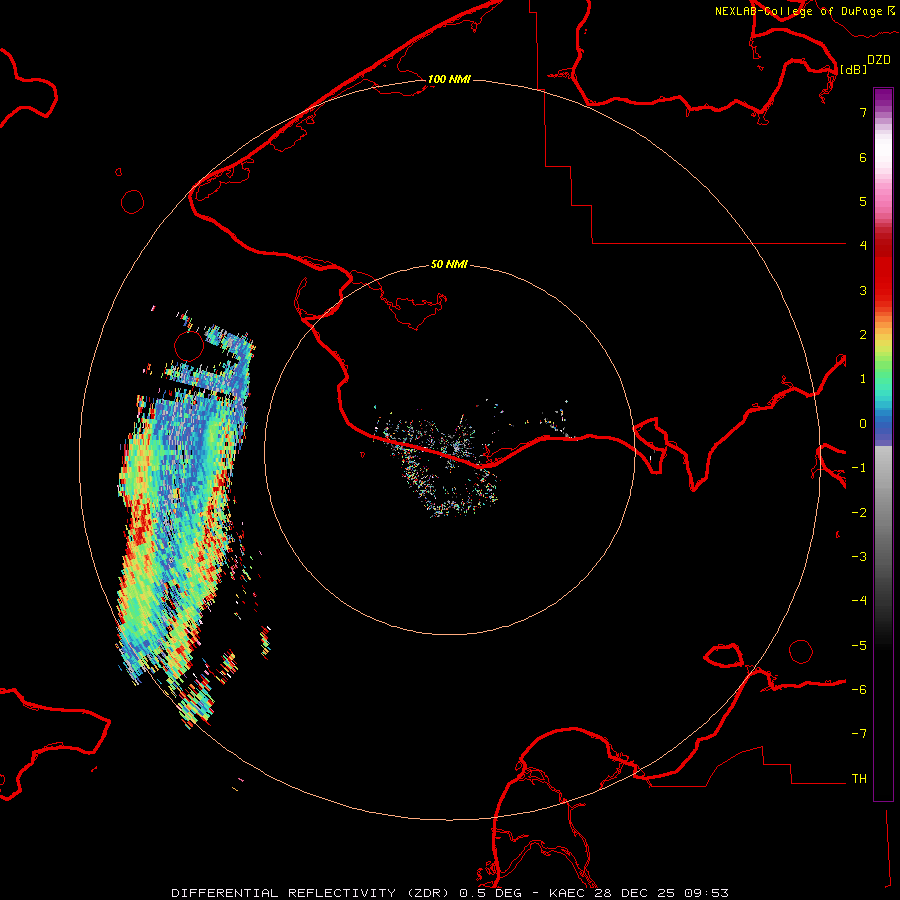Click the 7 value on the color scale
Image resolution: width=900 pixels, height=900 pixels.
click(863, 112)
